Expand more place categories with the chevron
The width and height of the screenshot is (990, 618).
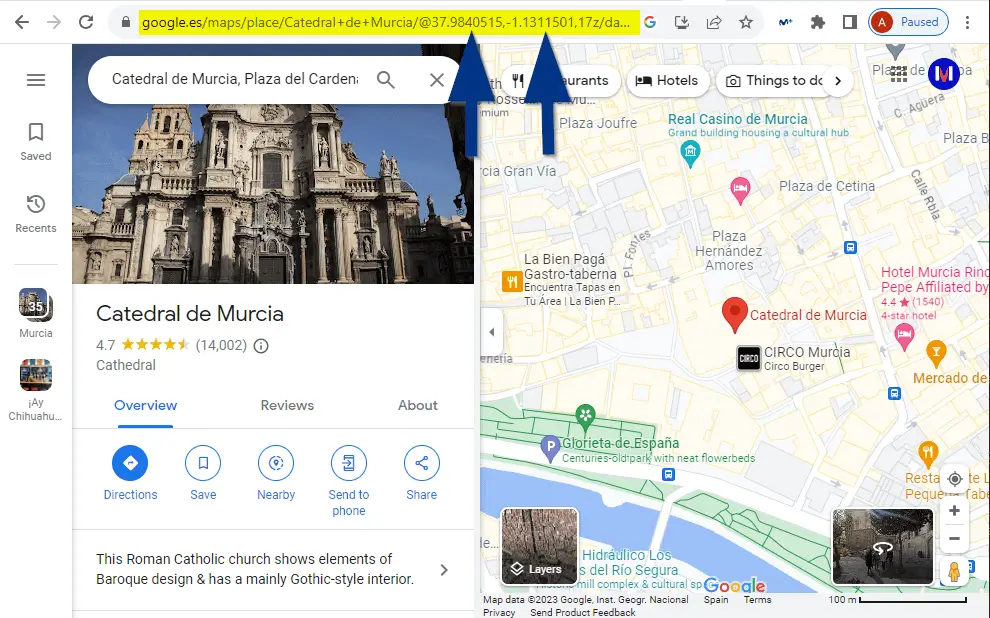pos(838,80)
